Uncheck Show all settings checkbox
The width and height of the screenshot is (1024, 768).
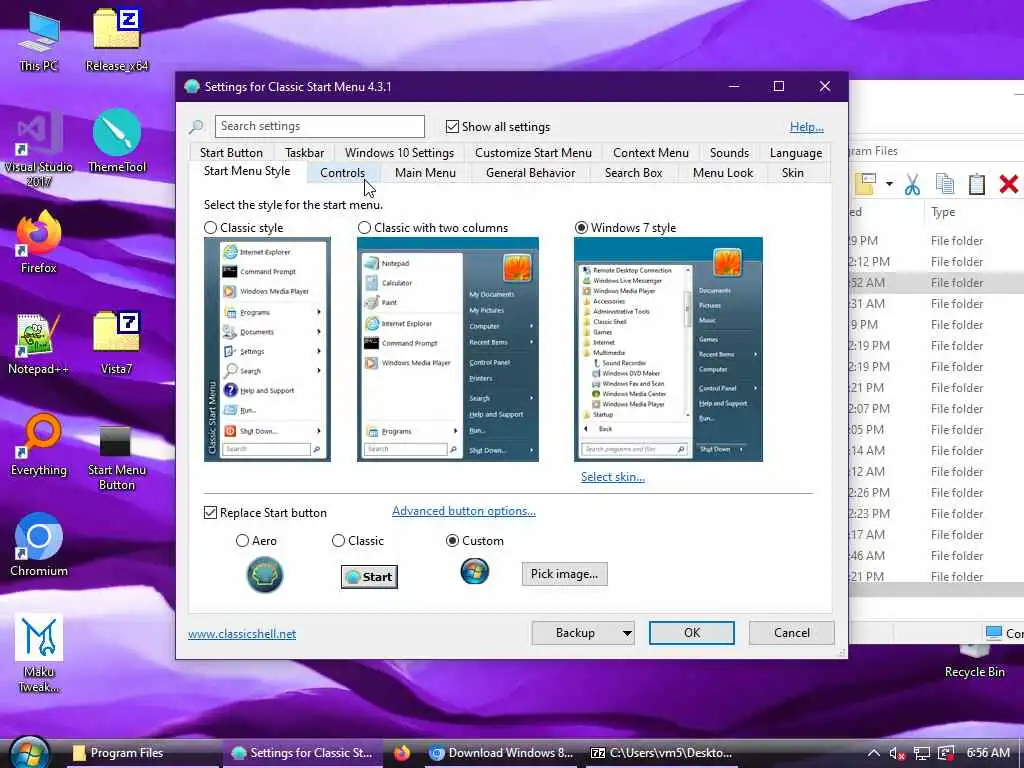[452, 127]
